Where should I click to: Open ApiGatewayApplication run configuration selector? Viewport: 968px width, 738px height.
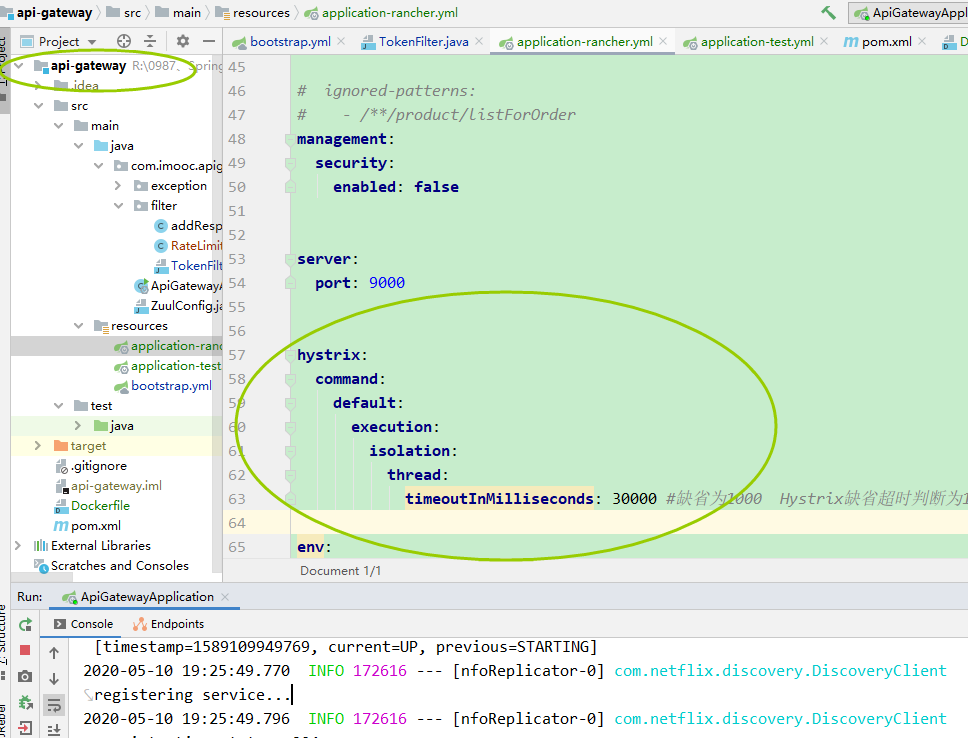[x=909, y=13]
